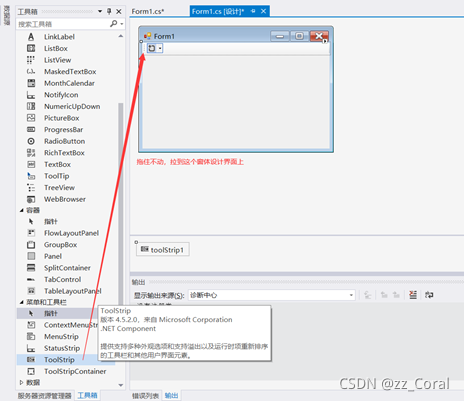
Task: Select the ProgressBar icon
Action: pos(31,129)
